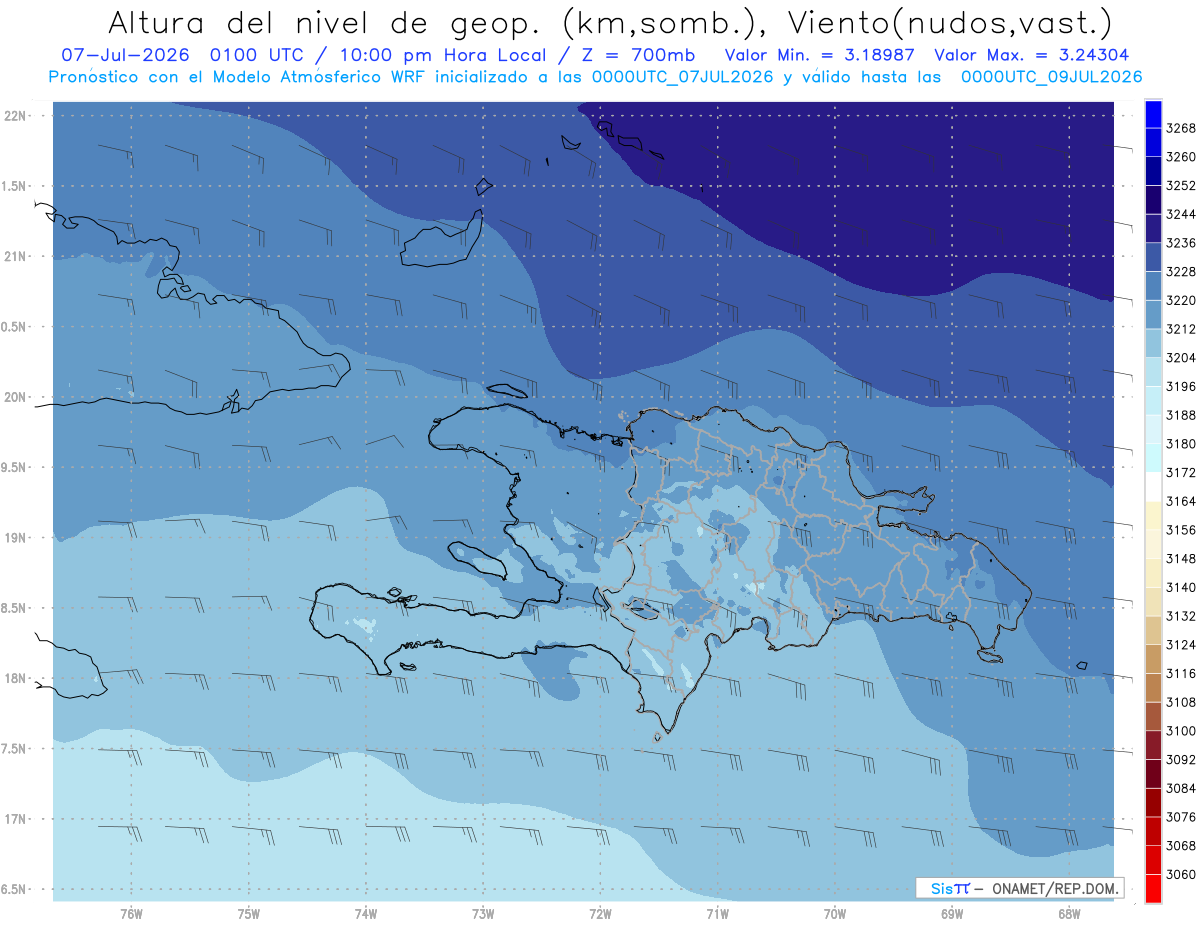Click the 3060 colorbar label
1200x927 pixels.
click(1181, 874)
